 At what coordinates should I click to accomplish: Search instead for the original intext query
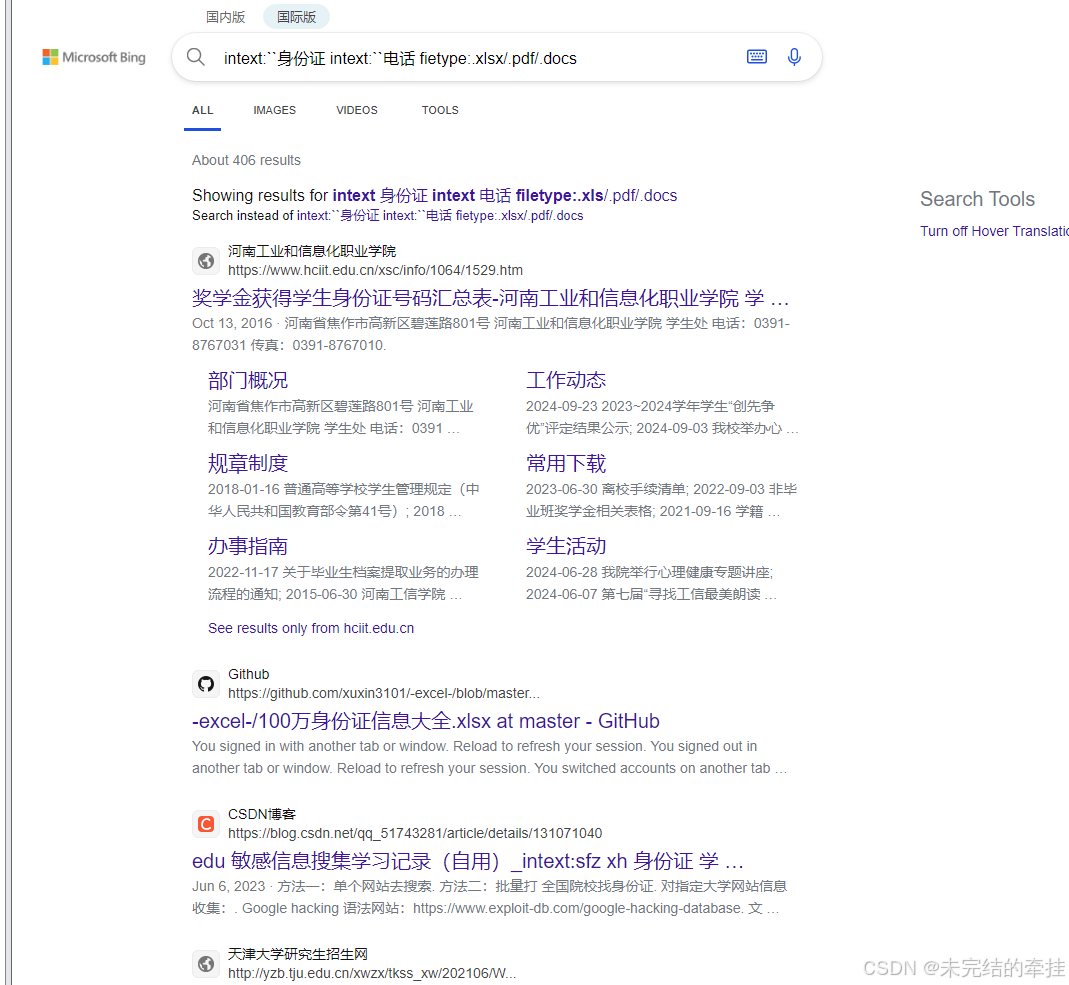point(440,215)
